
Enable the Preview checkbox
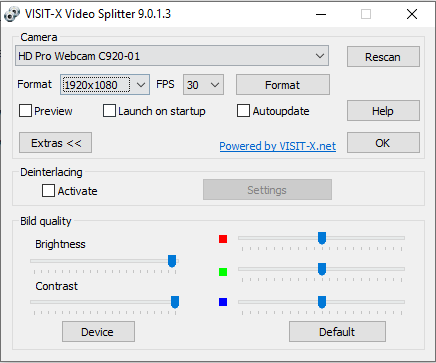26,111
